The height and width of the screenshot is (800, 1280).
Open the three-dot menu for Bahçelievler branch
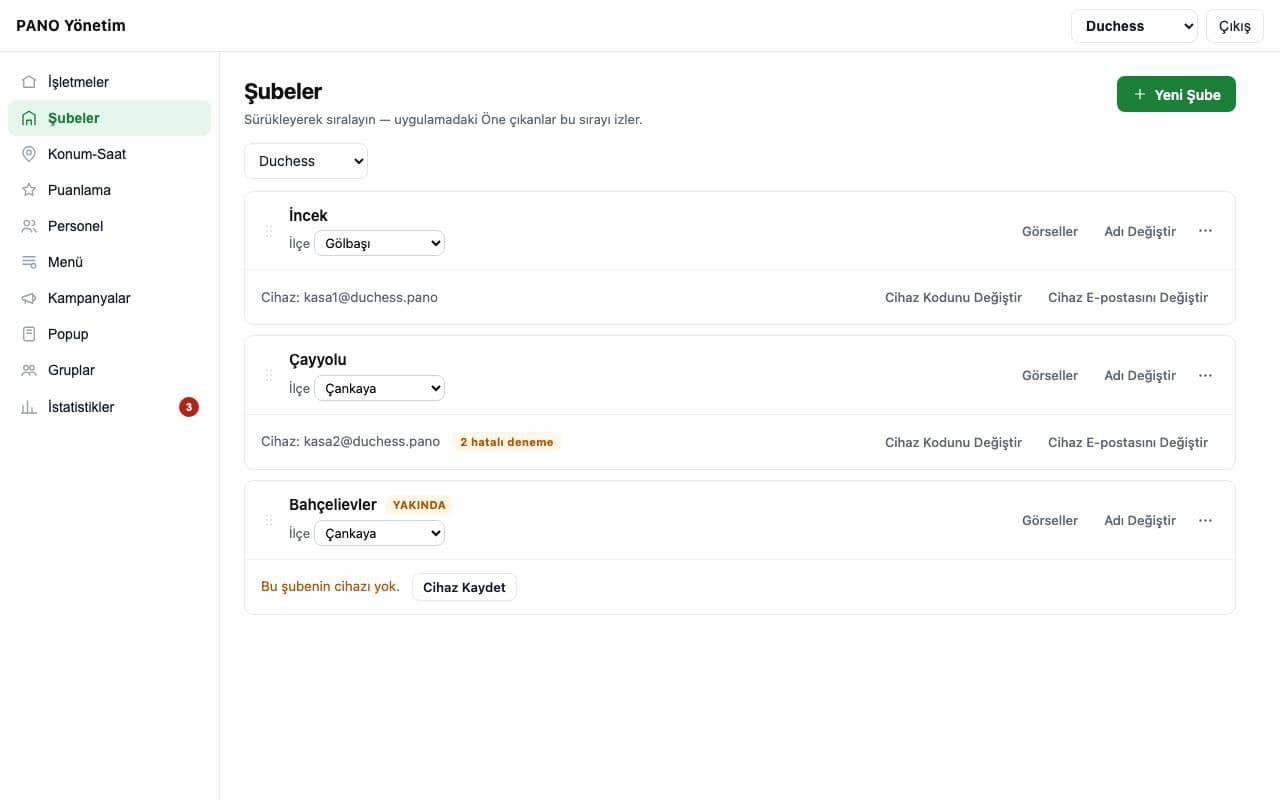pos(1205,520)
